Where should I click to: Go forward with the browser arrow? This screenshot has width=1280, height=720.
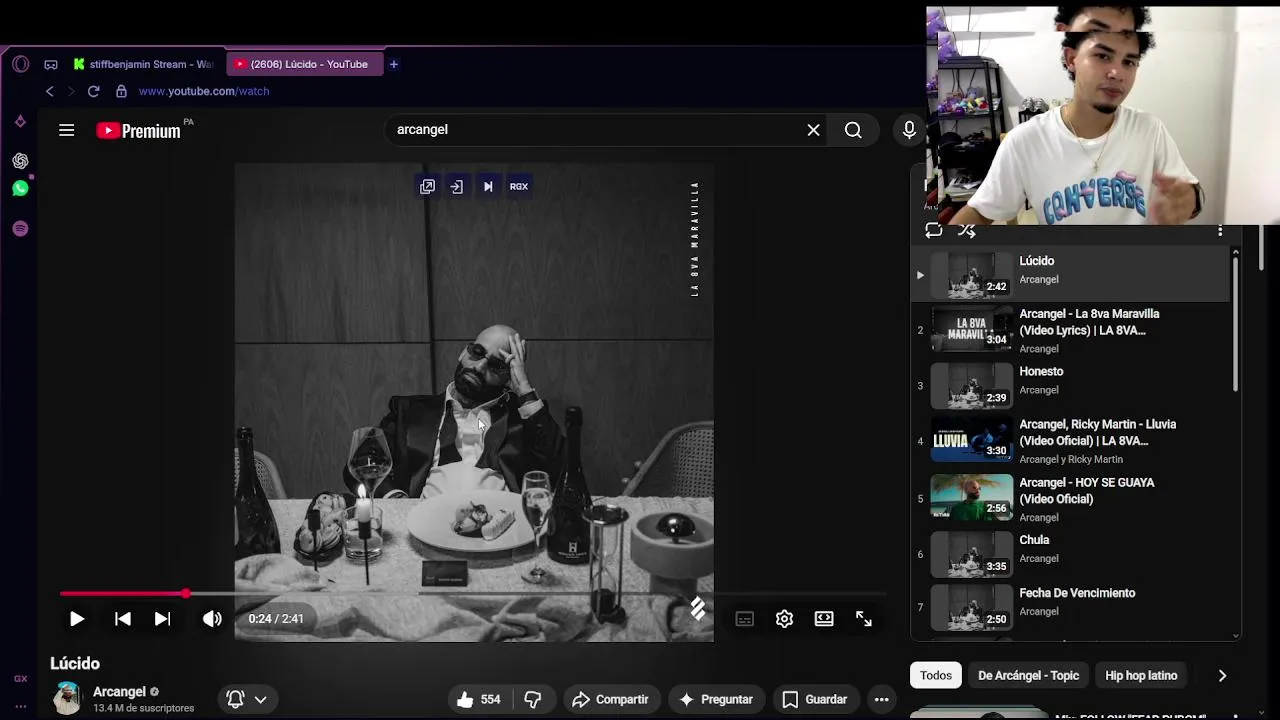[70, 91]
